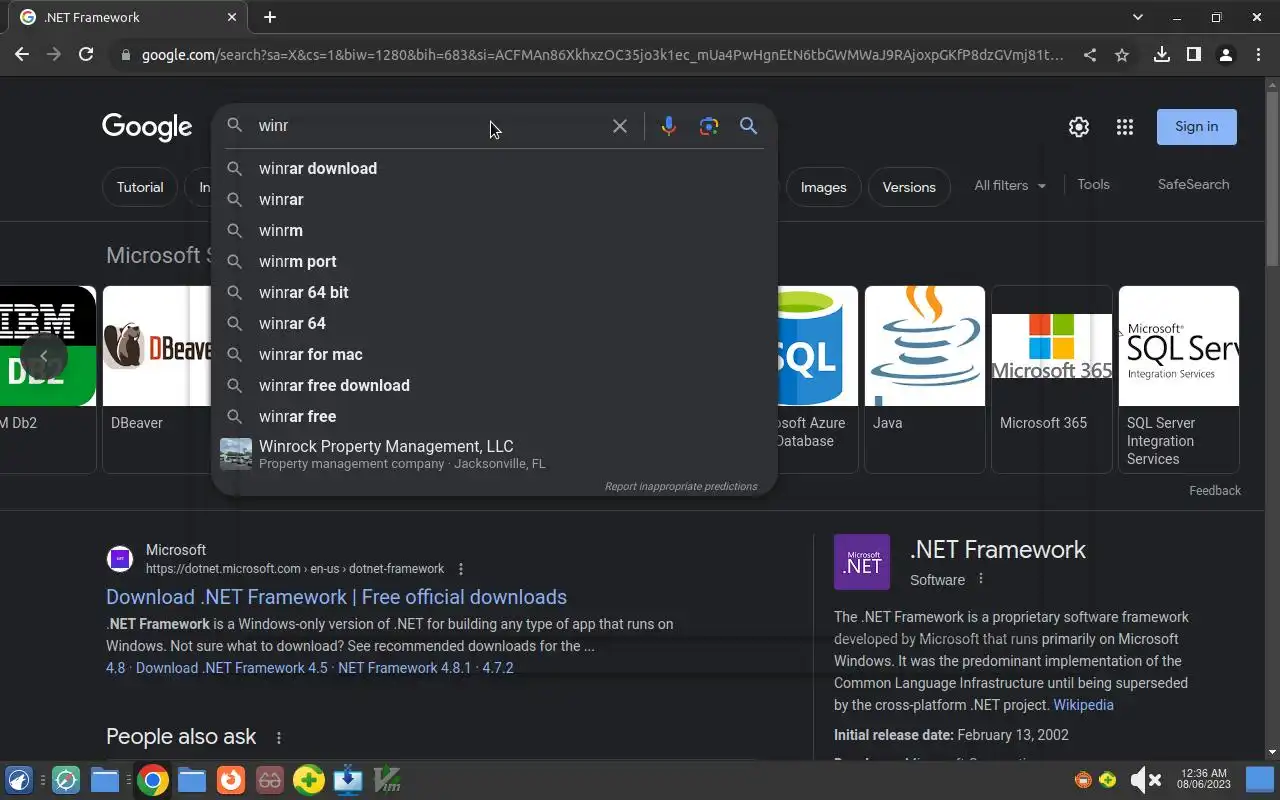Viewport: 1280px width, 800px height.
Task: Follow the Wikipedia link
Action: (1083, 705)
